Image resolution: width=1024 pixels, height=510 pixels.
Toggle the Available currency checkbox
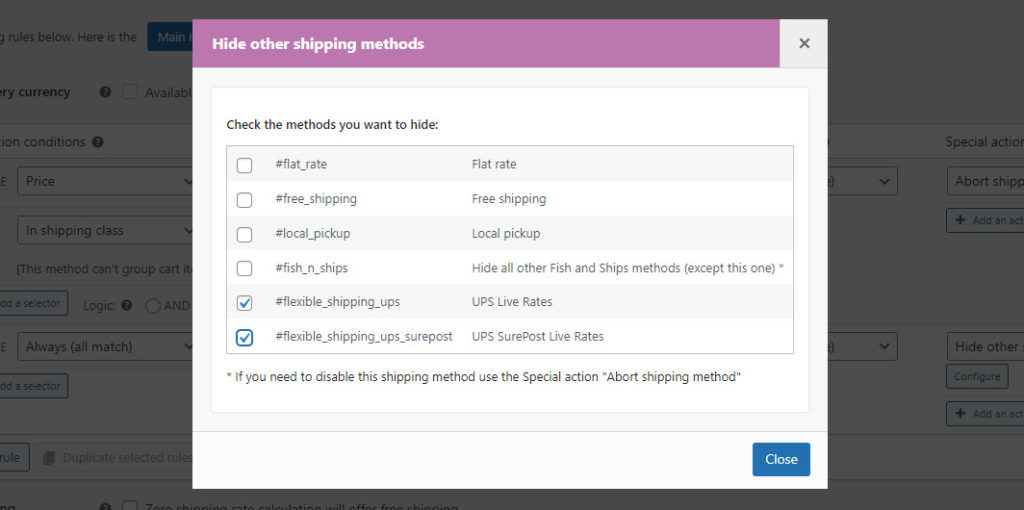tap(130, 92)
